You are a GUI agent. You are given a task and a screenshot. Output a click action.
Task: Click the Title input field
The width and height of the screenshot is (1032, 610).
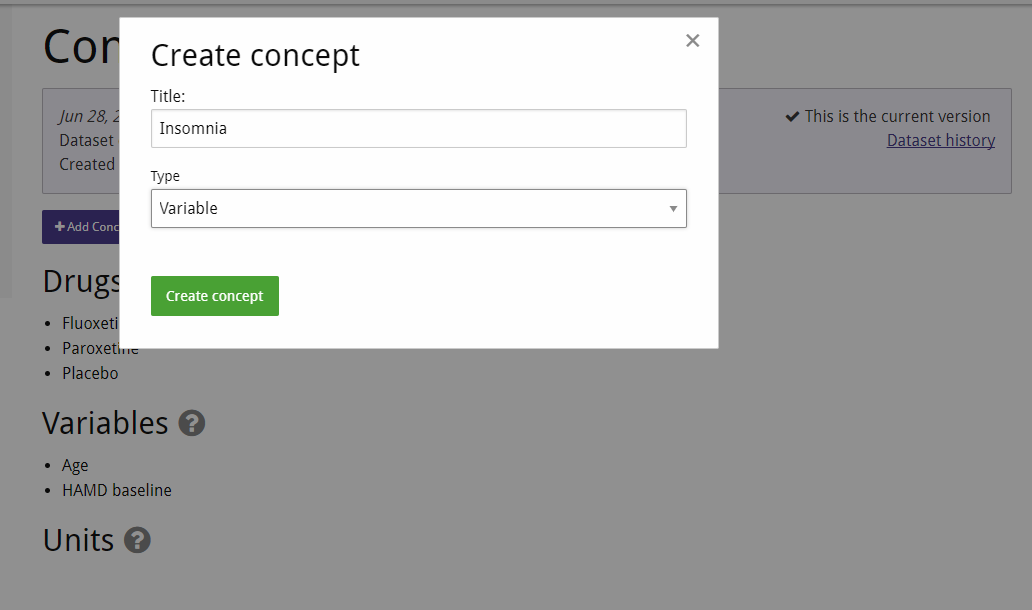pos(419,128)
